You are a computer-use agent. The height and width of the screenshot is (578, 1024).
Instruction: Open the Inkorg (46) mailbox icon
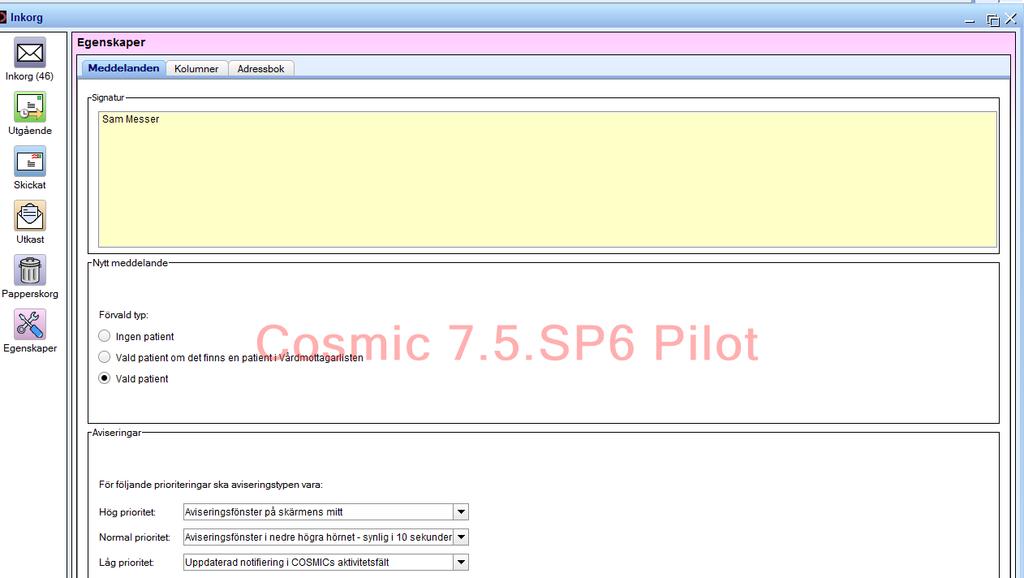[30, 53]
